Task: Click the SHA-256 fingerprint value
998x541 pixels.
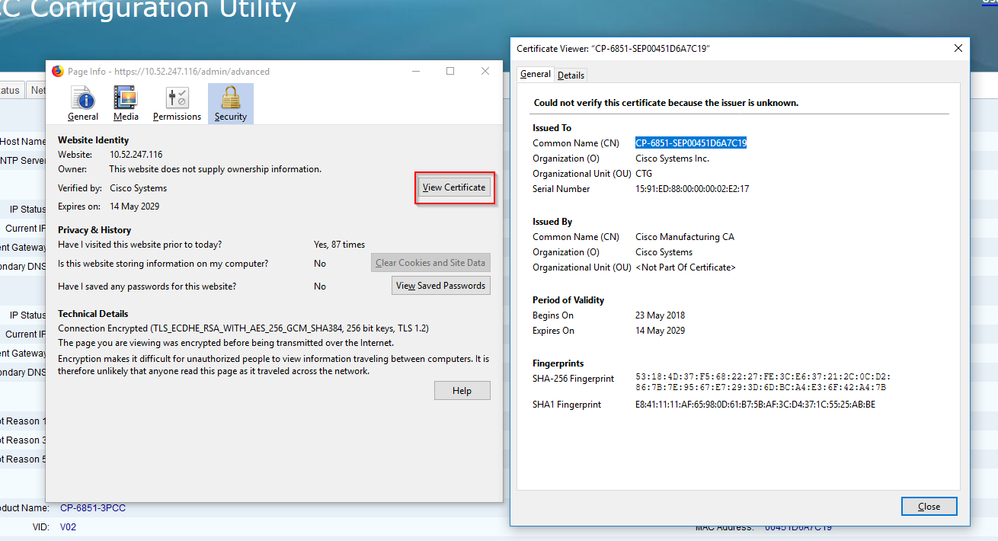Action: tap(763, 382)
